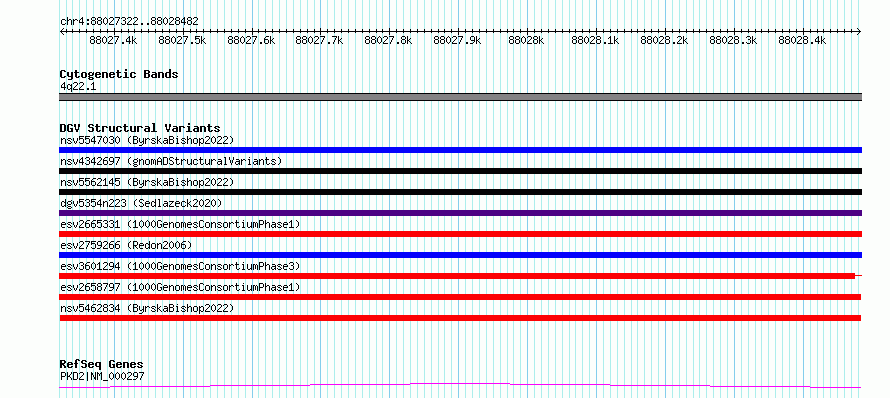Click the Cytogenetic Bands track title
This screenshot has height=398, width=890.
[119, 74]
